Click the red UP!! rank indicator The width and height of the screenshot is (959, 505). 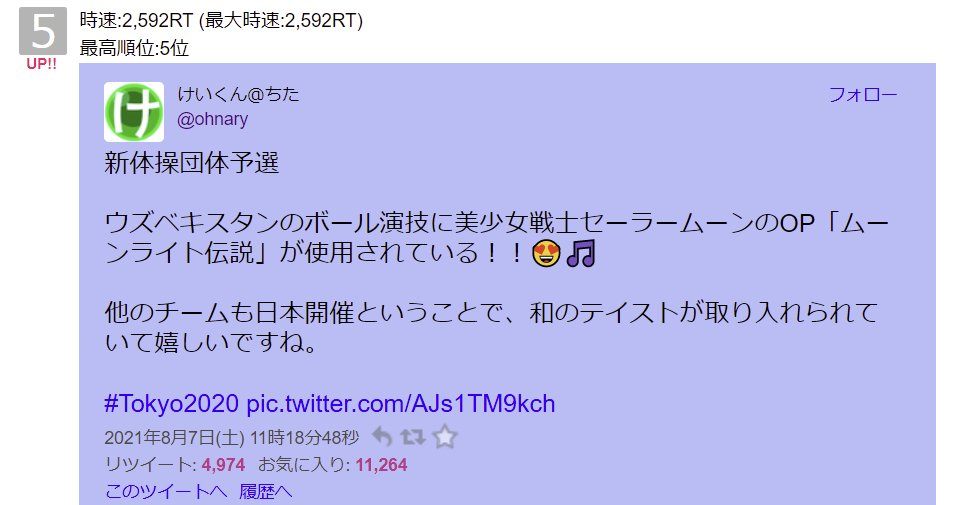(42, 64)
